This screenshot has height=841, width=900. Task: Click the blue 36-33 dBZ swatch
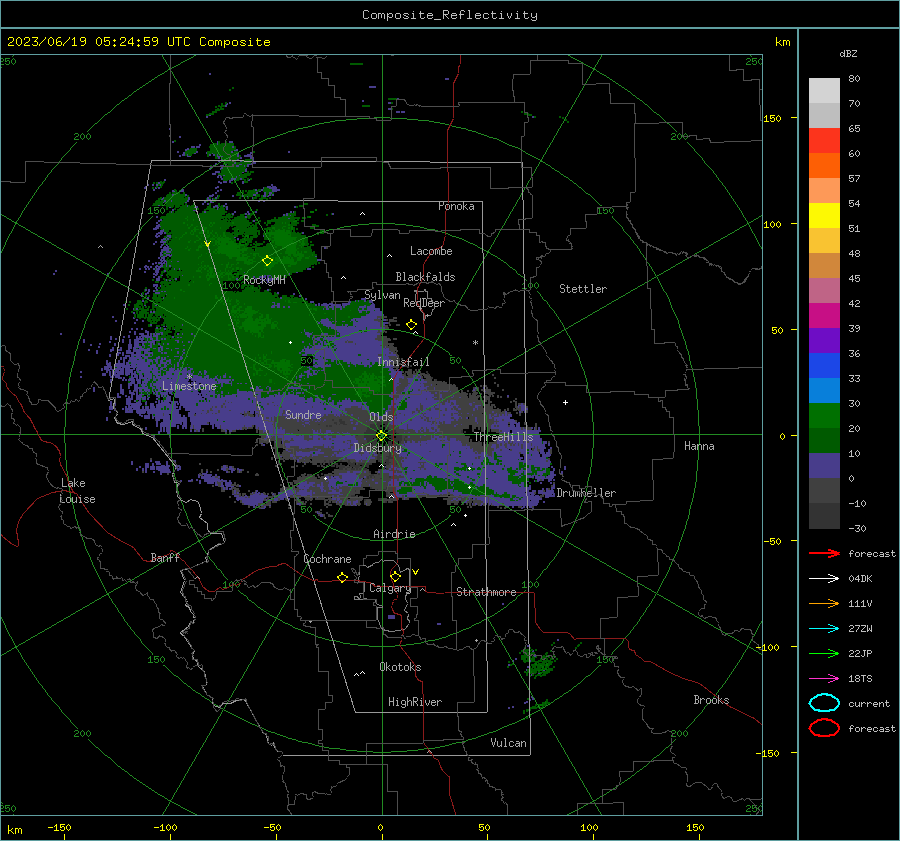click(x=824, y=366)
